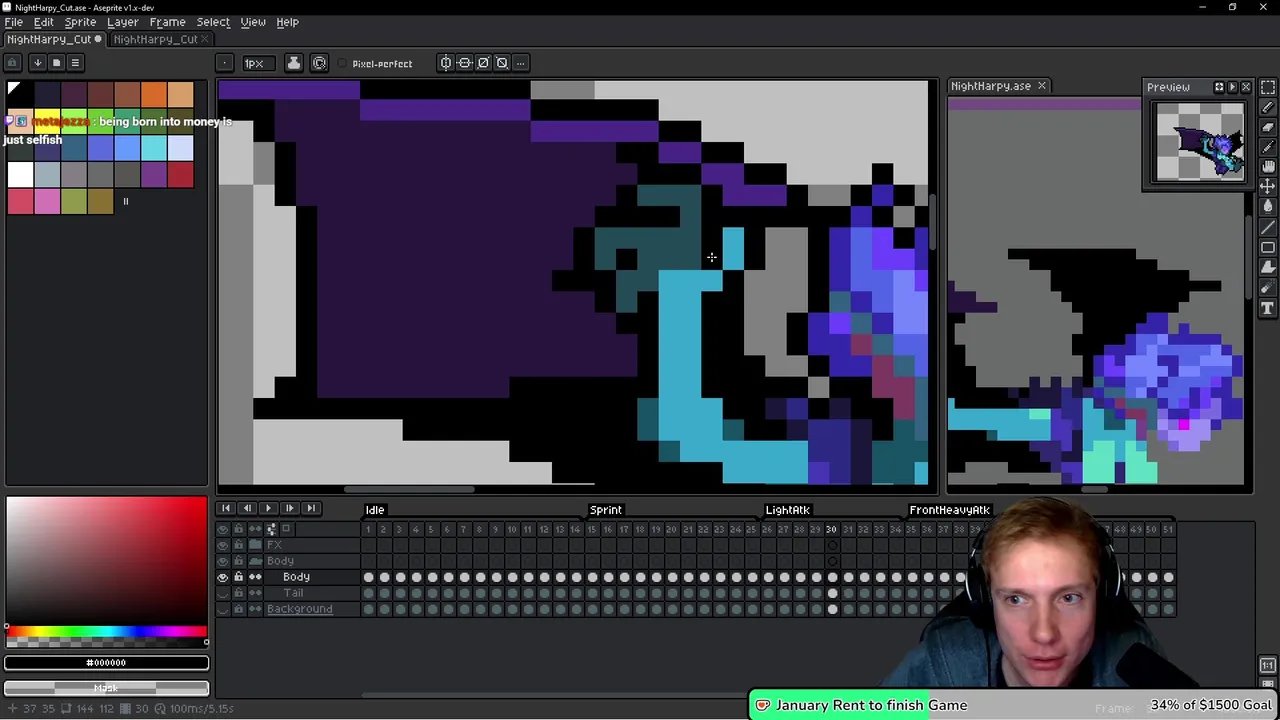Toggle horizontal symmetry mode icon
Viewport: 1280px width, 720px height.
pos(446,63)
